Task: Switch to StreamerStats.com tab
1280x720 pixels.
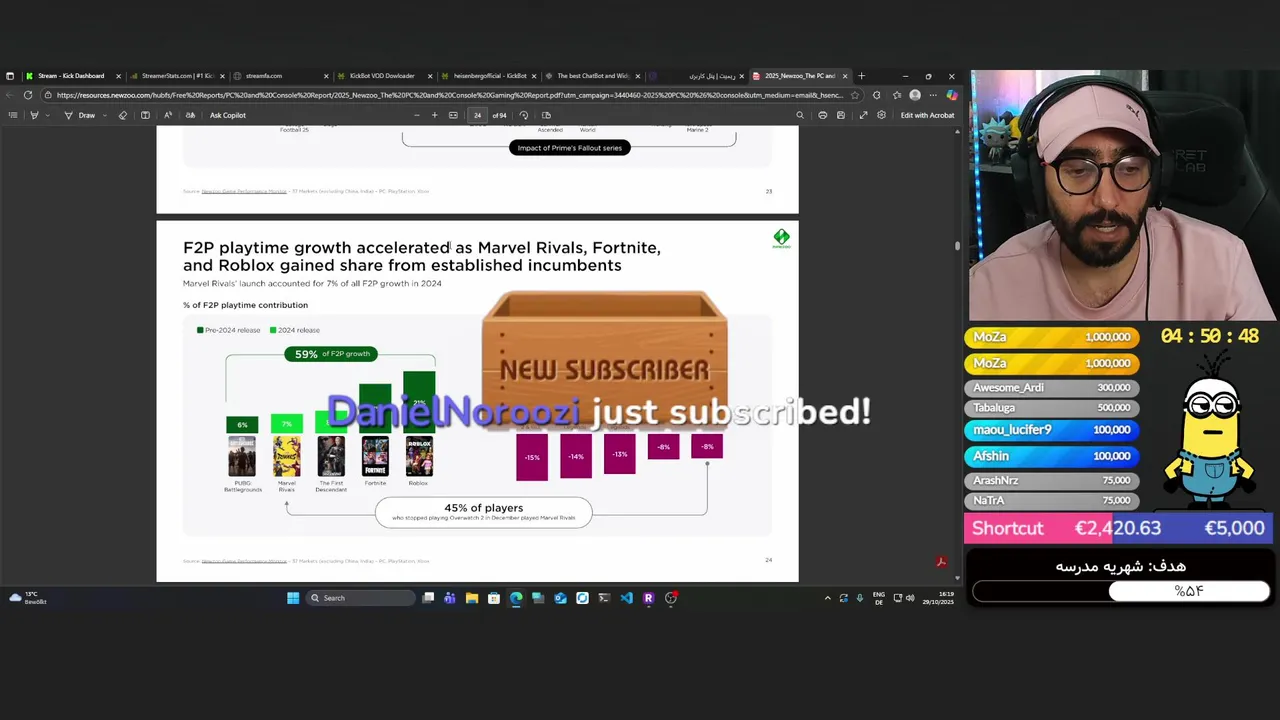Action: click(x=177, y=76)
